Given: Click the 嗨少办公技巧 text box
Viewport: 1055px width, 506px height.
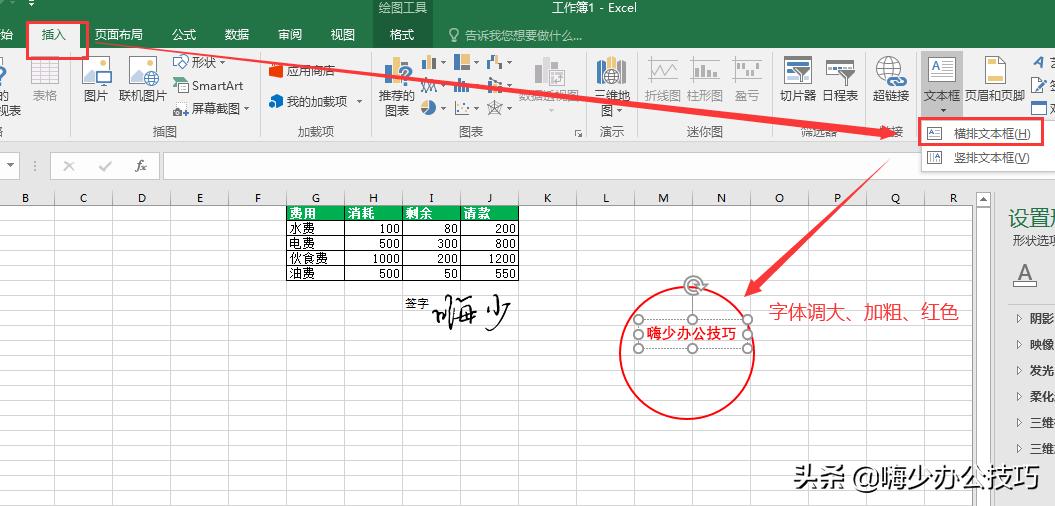Looking at the screenshot, I should (x=692, y=334).
